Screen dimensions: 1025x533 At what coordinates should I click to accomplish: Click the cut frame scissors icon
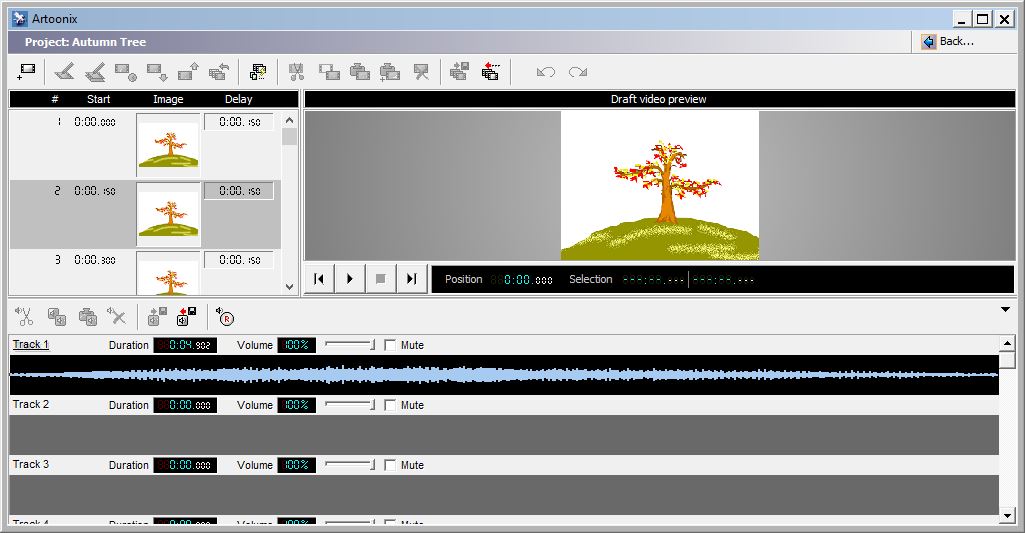[x=297, y=71]
